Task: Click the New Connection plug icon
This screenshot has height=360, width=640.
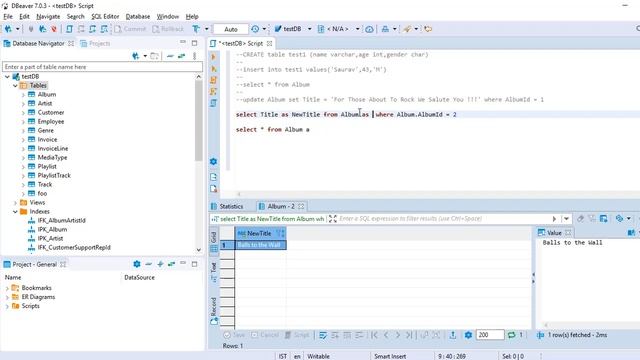Action: pos(8,29)
